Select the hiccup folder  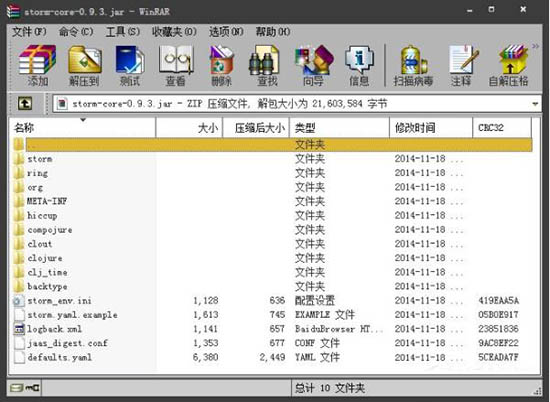point(42,215)
